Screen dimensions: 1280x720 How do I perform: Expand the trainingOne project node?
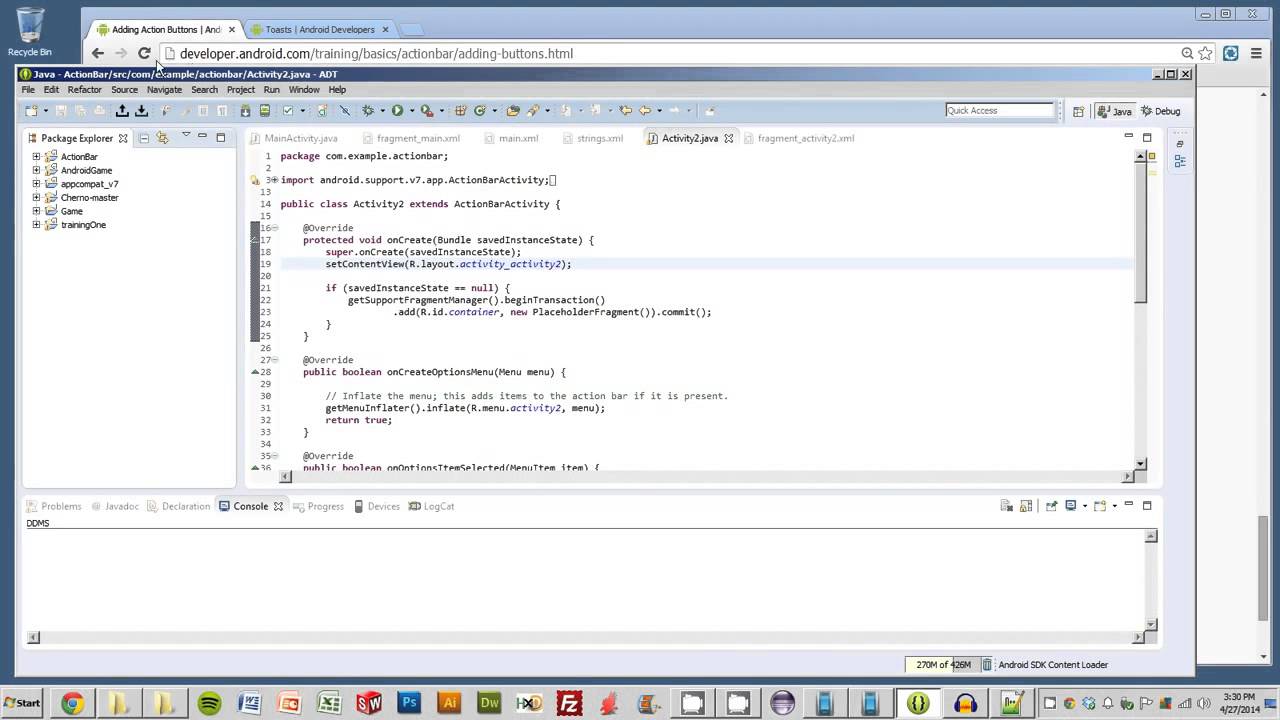37,225
